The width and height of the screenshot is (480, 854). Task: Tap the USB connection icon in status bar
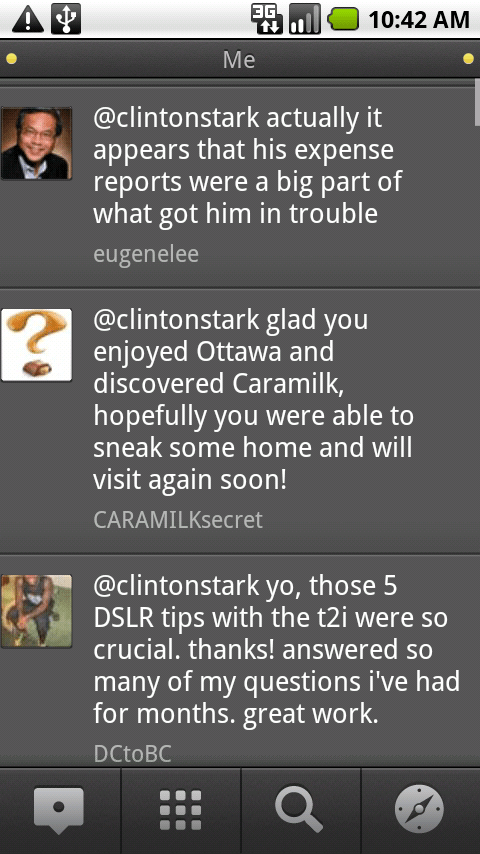pyautogui.click(x=66, y=19)
